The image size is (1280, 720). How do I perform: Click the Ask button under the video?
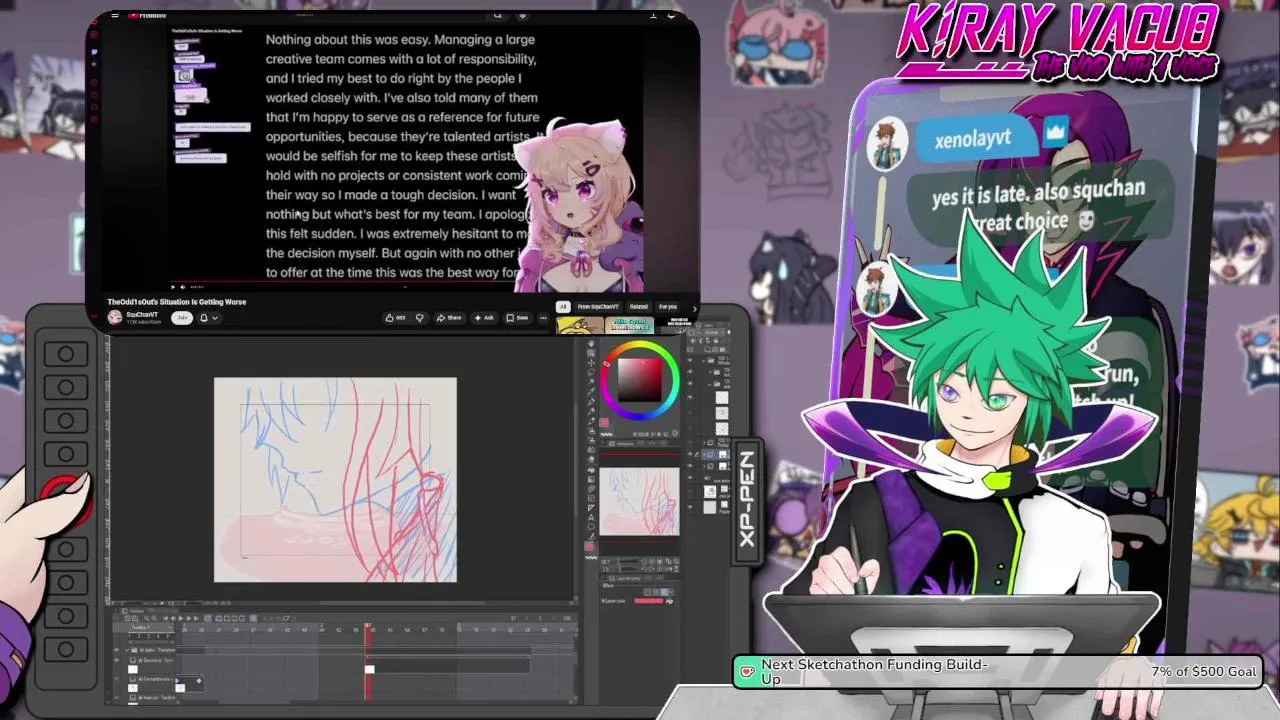coord(483,318)
